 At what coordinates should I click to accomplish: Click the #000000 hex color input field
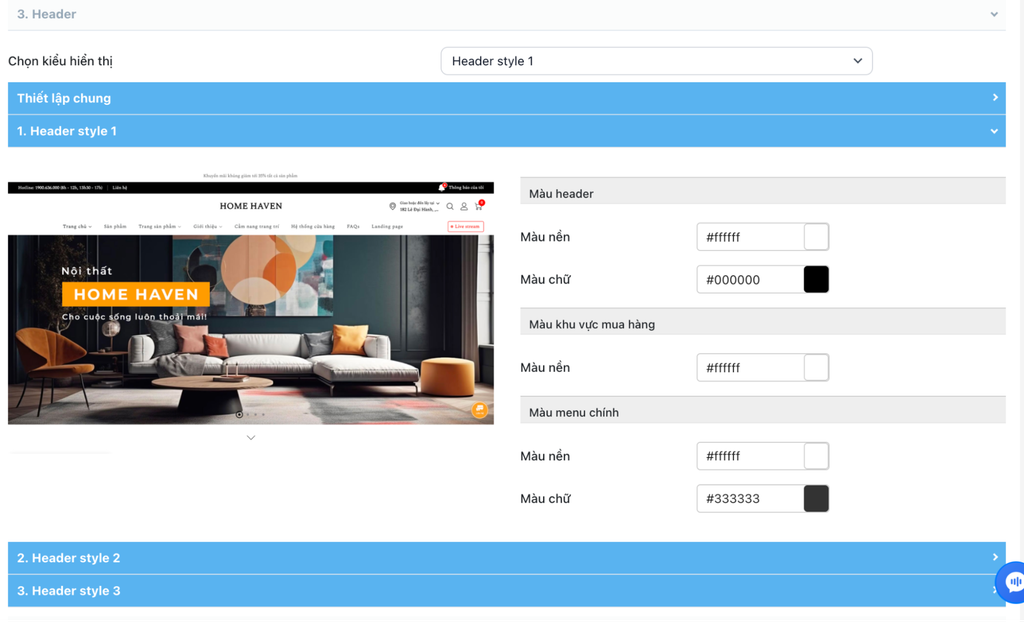[x=750, y=280]
